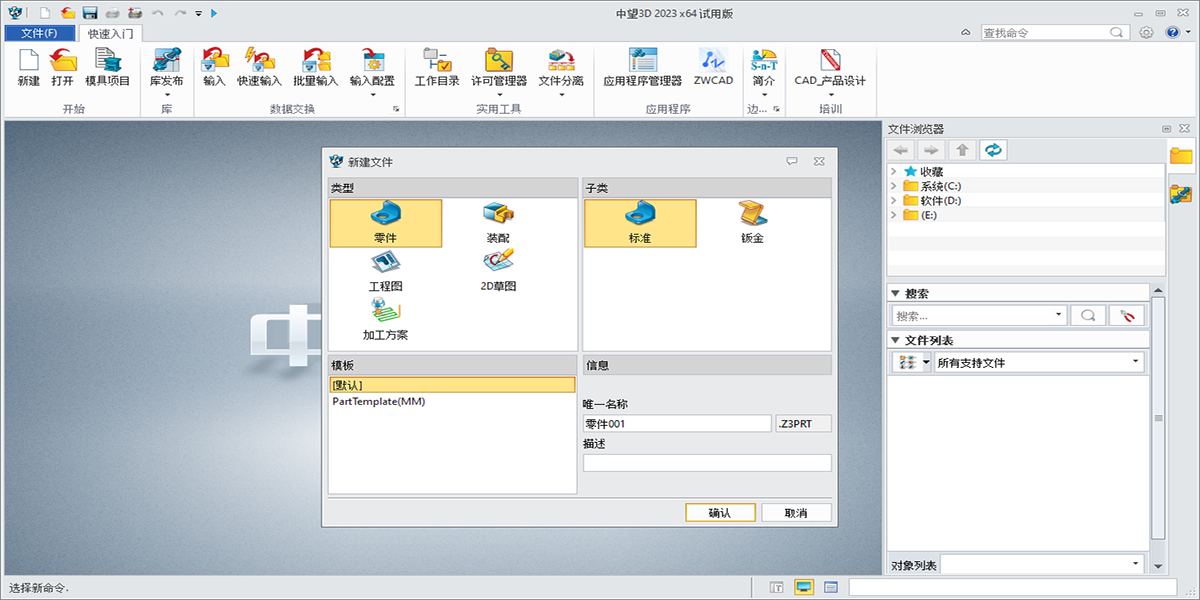The image size is (1200, 600).
Task: Click the 打开 (Open) icon
Action: click(63, 70)
